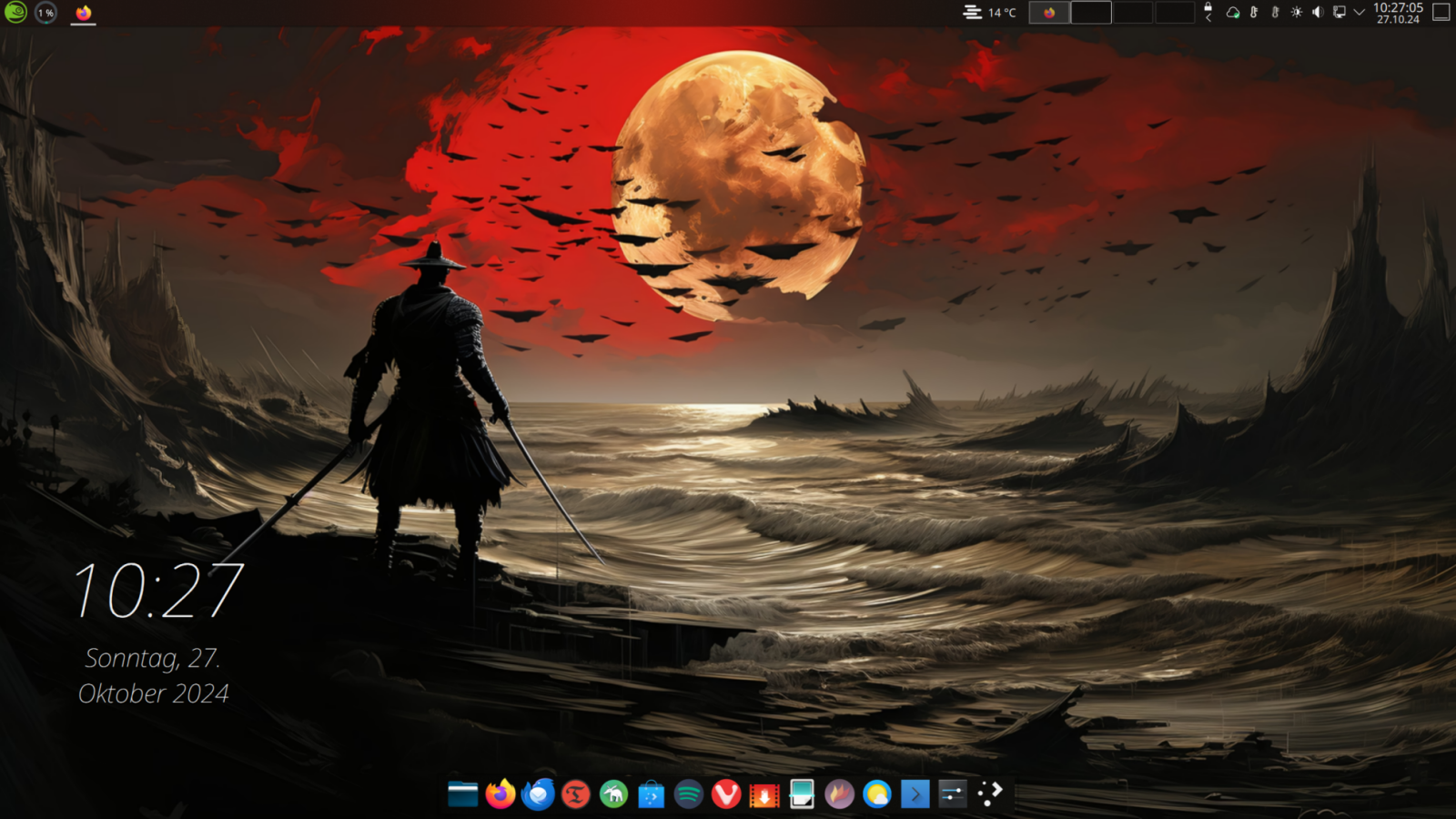Viewport: 1456px width, 819px height.
Task: Launch the red video downloader app
Action: point(764,794)
